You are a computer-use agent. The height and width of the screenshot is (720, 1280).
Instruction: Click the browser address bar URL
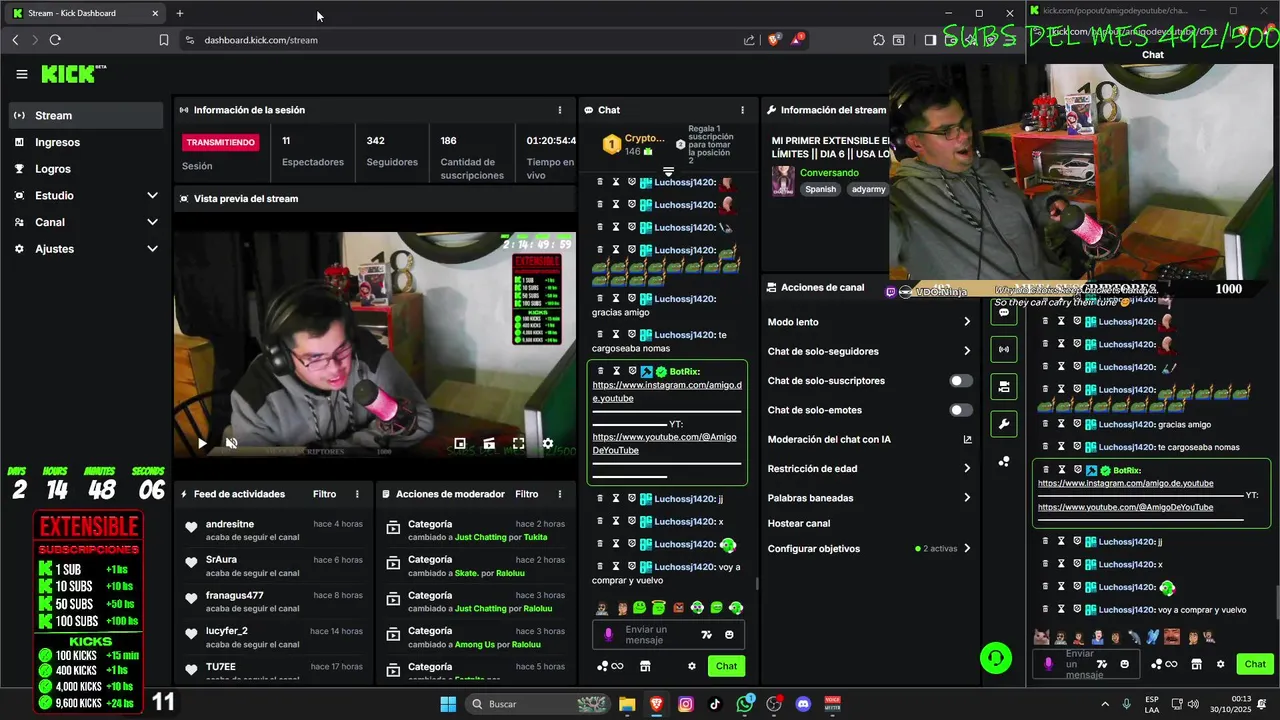point(261,40)
